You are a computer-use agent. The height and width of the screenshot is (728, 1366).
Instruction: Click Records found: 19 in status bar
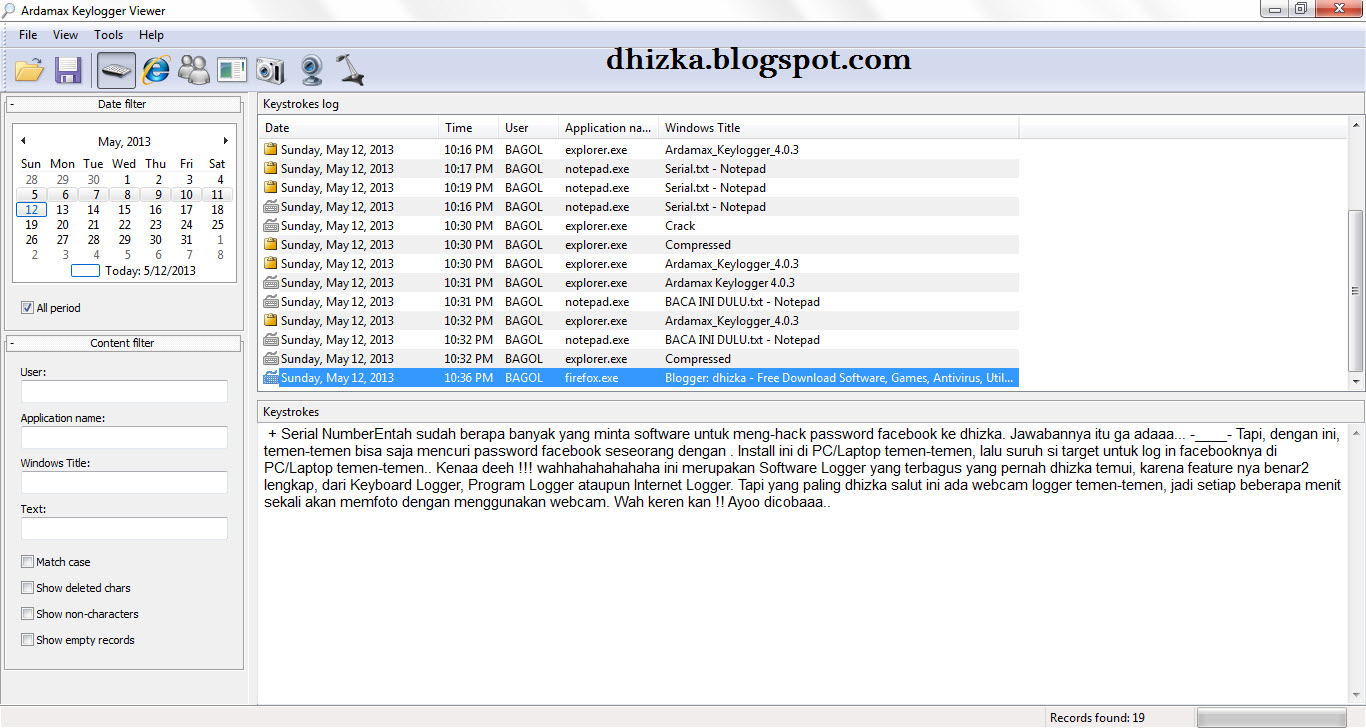pyautogui.click(x=1097, y=717)
